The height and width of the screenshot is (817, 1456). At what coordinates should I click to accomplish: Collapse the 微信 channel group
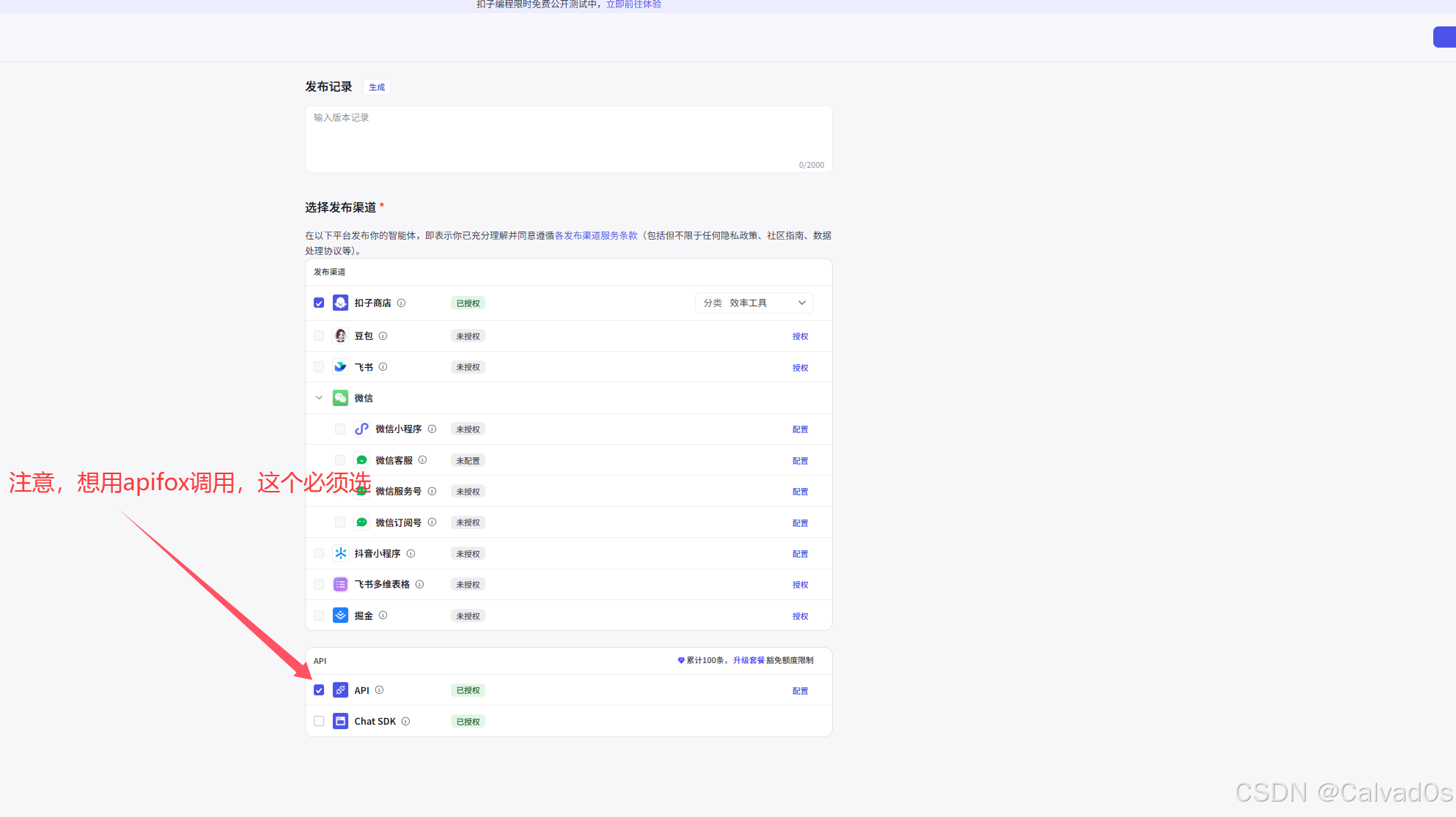point(319,398)
